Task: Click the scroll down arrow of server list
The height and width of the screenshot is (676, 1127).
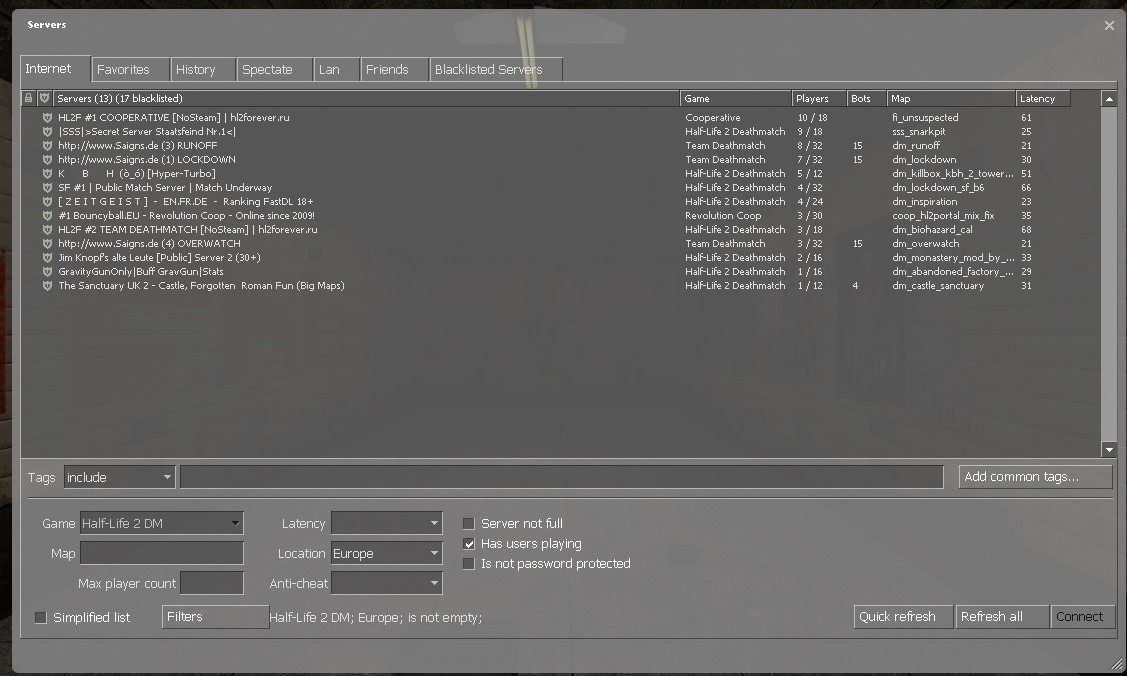Action: pyautogui.click(x=1109, y=450)
